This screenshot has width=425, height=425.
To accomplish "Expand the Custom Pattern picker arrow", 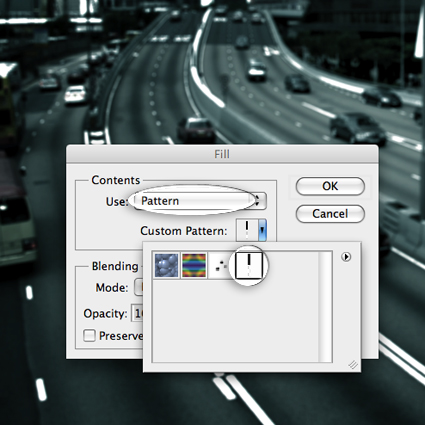I will [x=263, y=230].
